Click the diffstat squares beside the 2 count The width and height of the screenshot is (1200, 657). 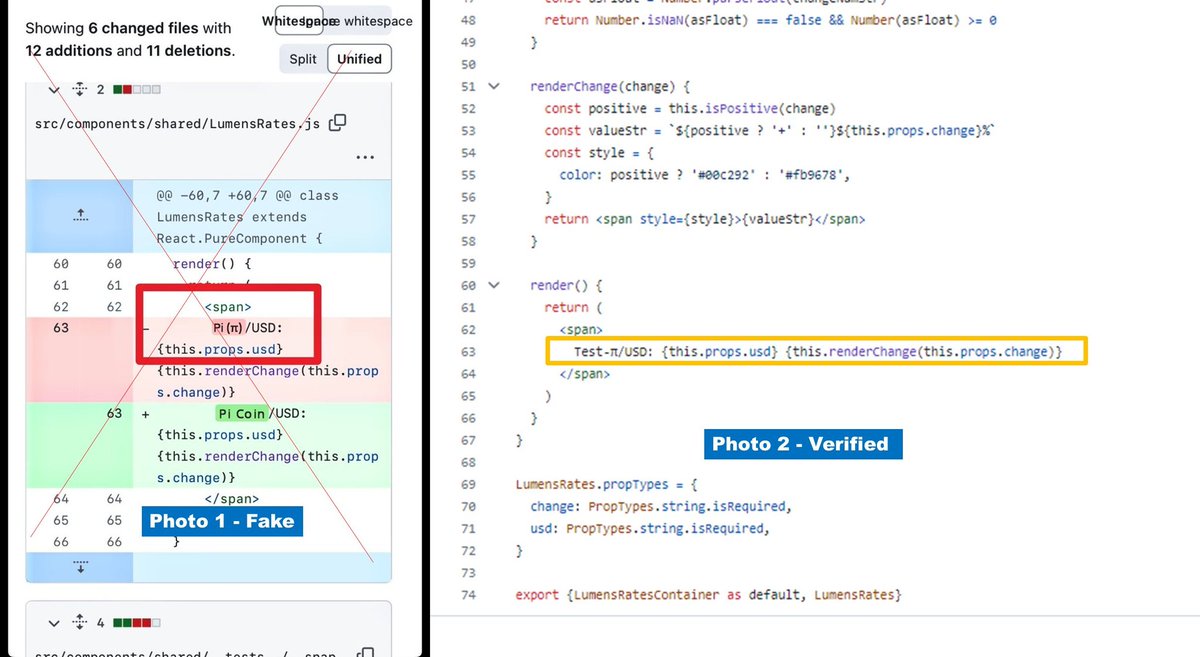137,90
